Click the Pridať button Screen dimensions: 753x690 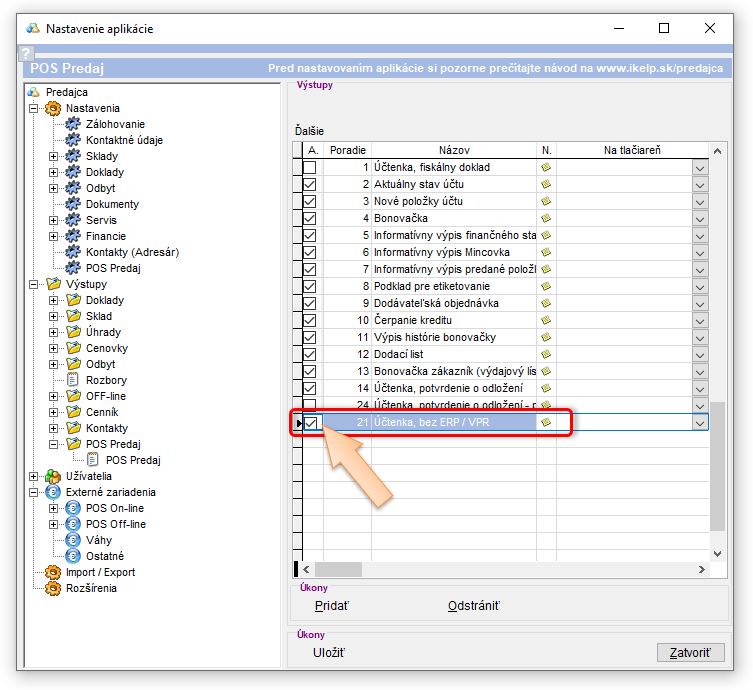tap(331, 606)
